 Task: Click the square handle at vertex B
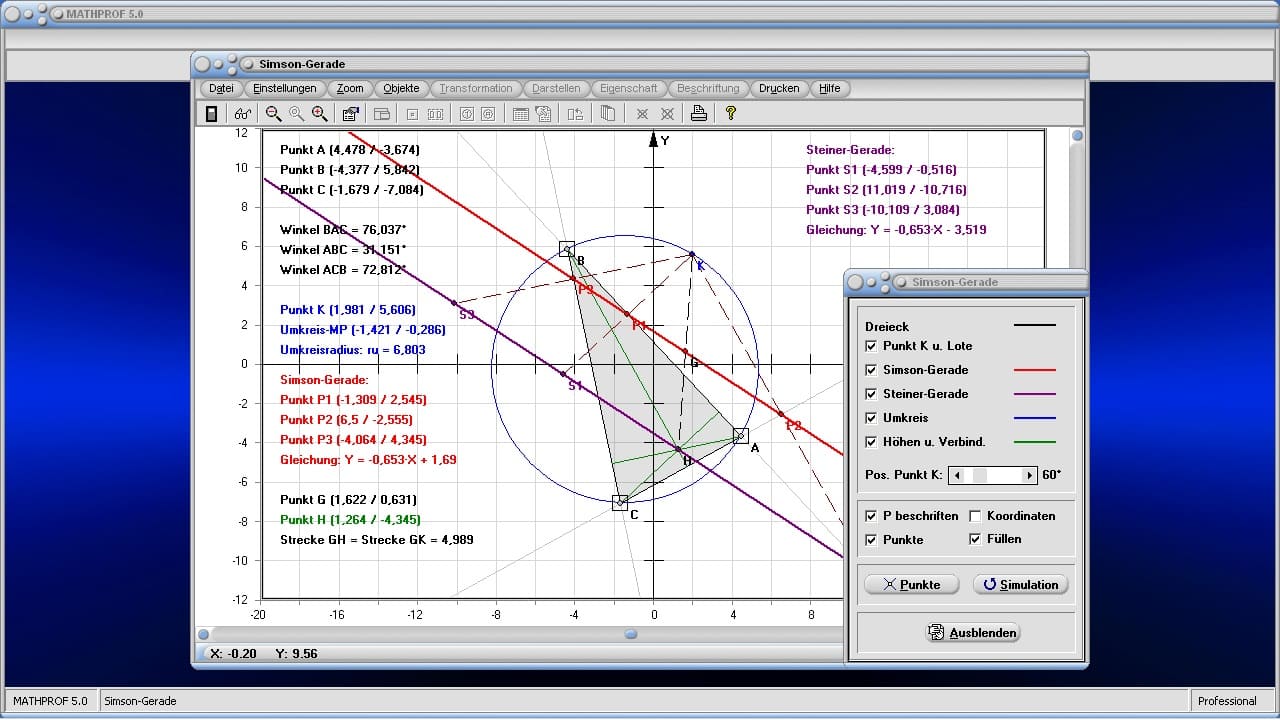(566, 249)
